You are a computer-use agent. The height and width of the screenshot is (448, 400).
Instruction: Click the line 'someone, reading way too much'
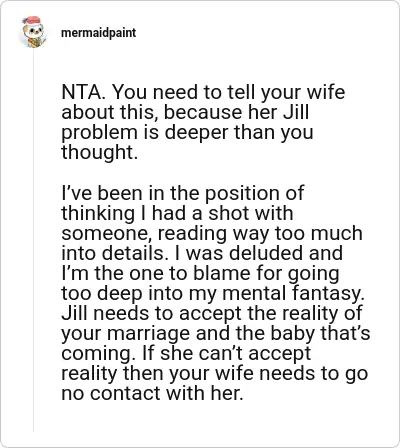(x=212, y=233)
